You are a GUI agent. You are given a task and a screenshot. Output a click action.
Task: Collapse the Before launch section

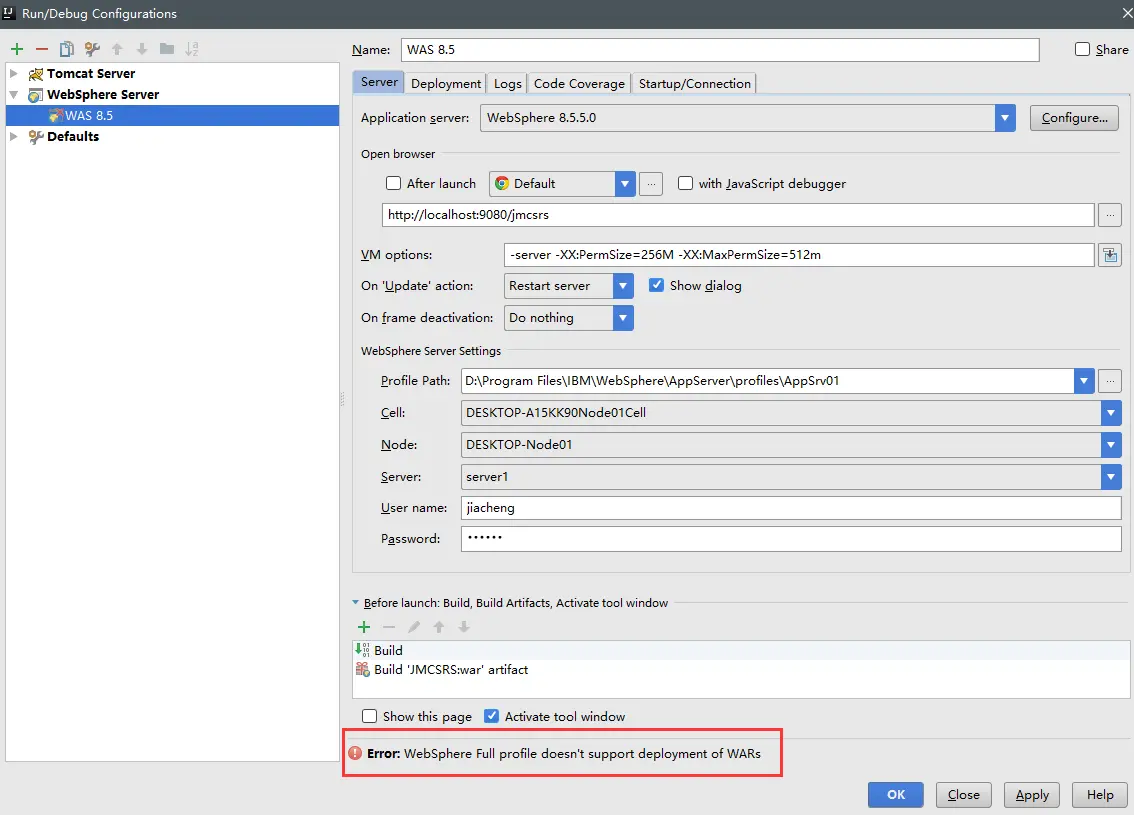[356, 602]
